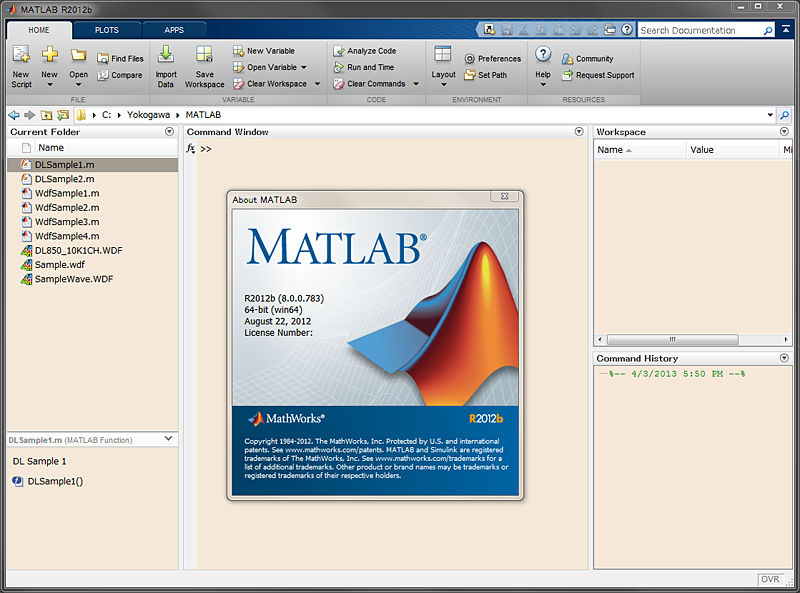Open a file via Open folder icon
This screenshot has width=800, height=593.
pos(78,55)
